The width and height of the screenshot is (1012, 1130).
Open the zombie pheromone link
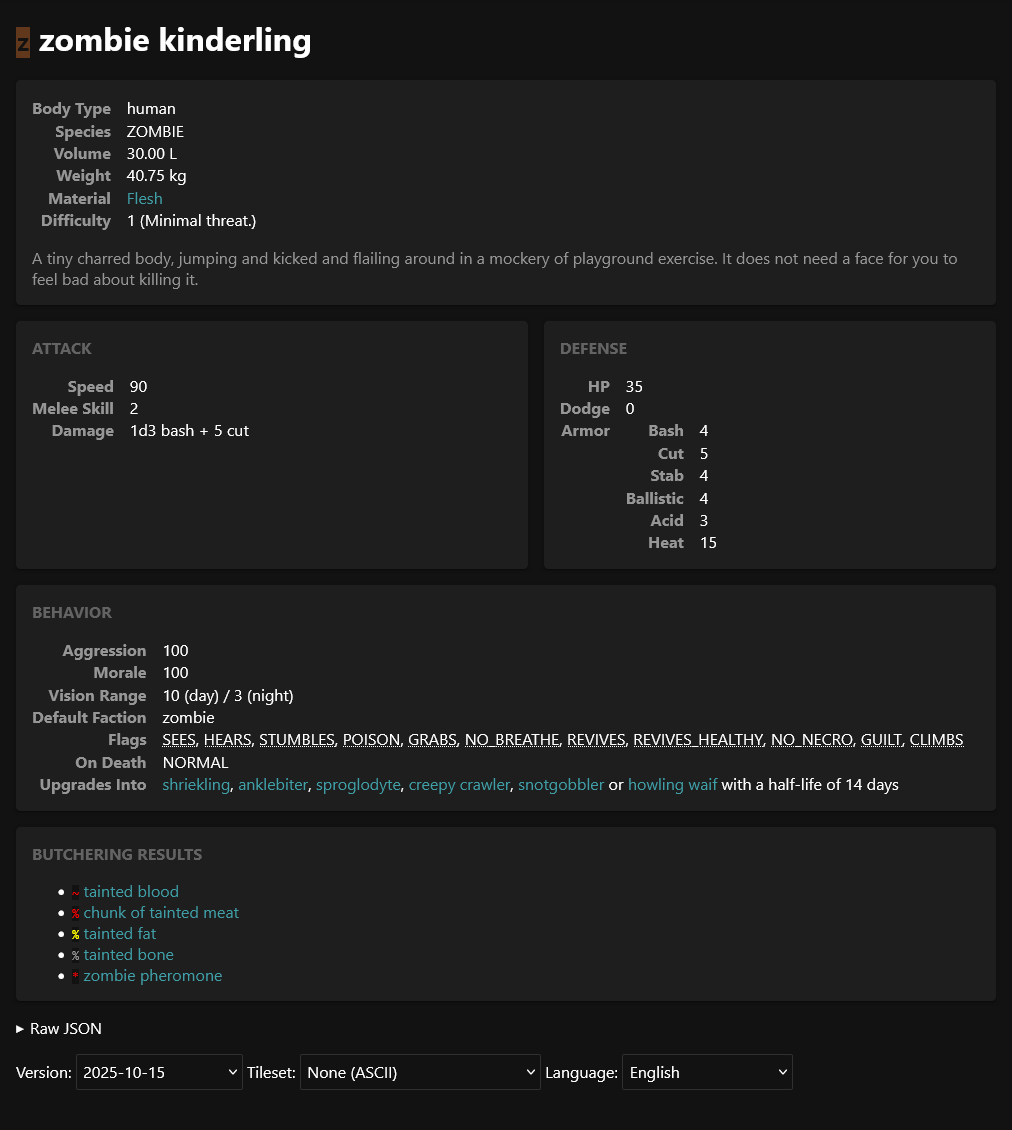[x=153, y=975]
